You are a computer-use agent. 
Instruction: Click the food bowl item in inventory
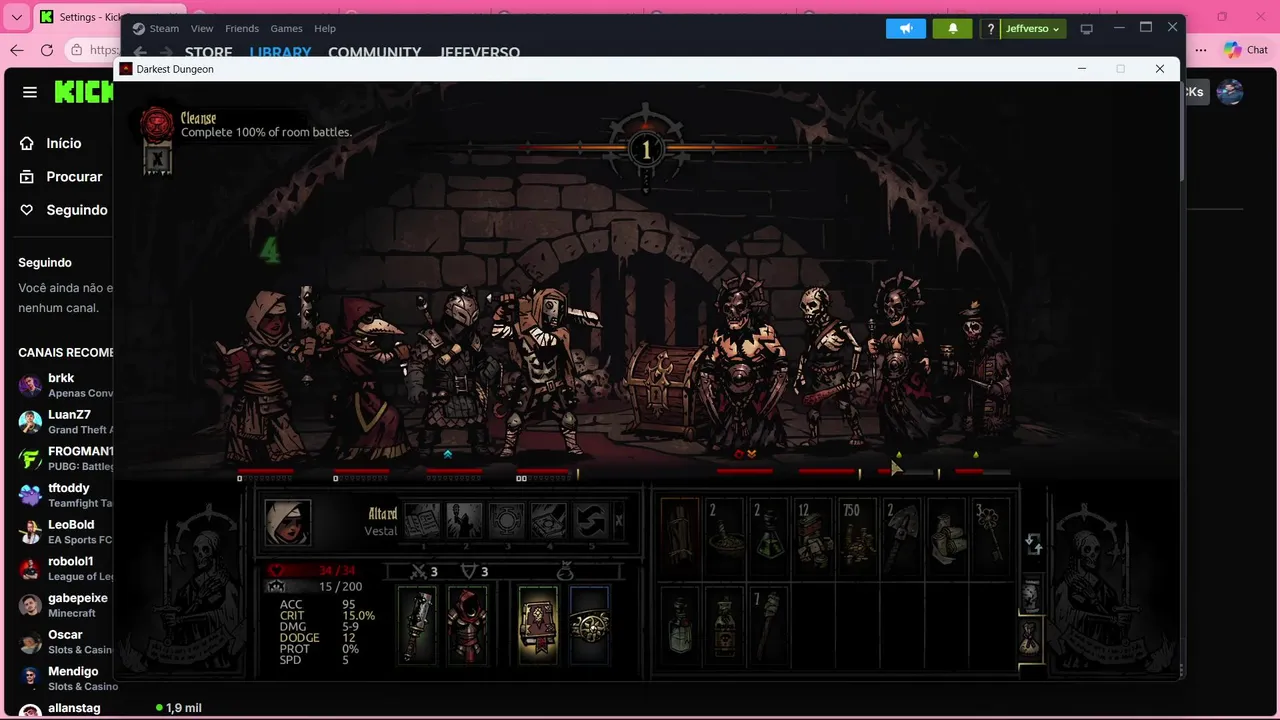724,538
